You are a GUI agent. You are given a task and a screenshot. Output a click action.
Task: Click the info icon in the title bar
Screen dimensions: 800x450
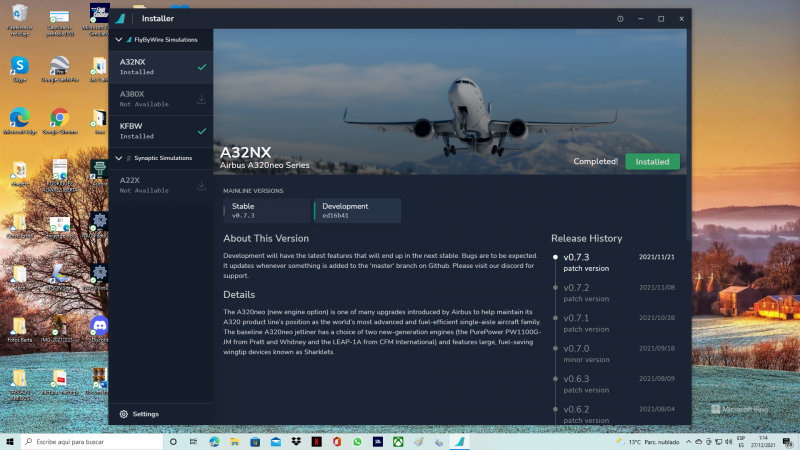pos(621,18)
